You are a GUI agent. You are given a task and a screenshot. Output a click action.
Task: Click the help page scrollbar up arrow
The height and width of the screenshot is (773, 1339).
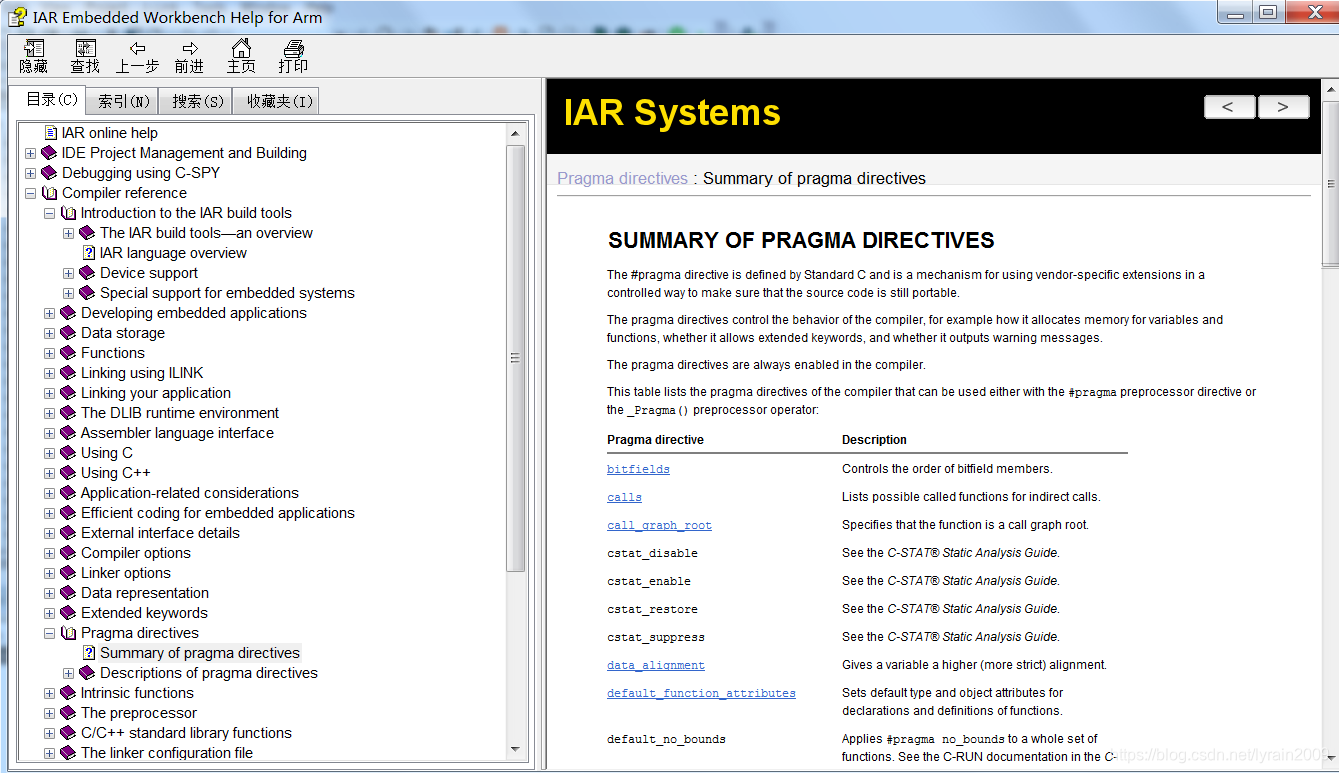(x=1330, y=90)
